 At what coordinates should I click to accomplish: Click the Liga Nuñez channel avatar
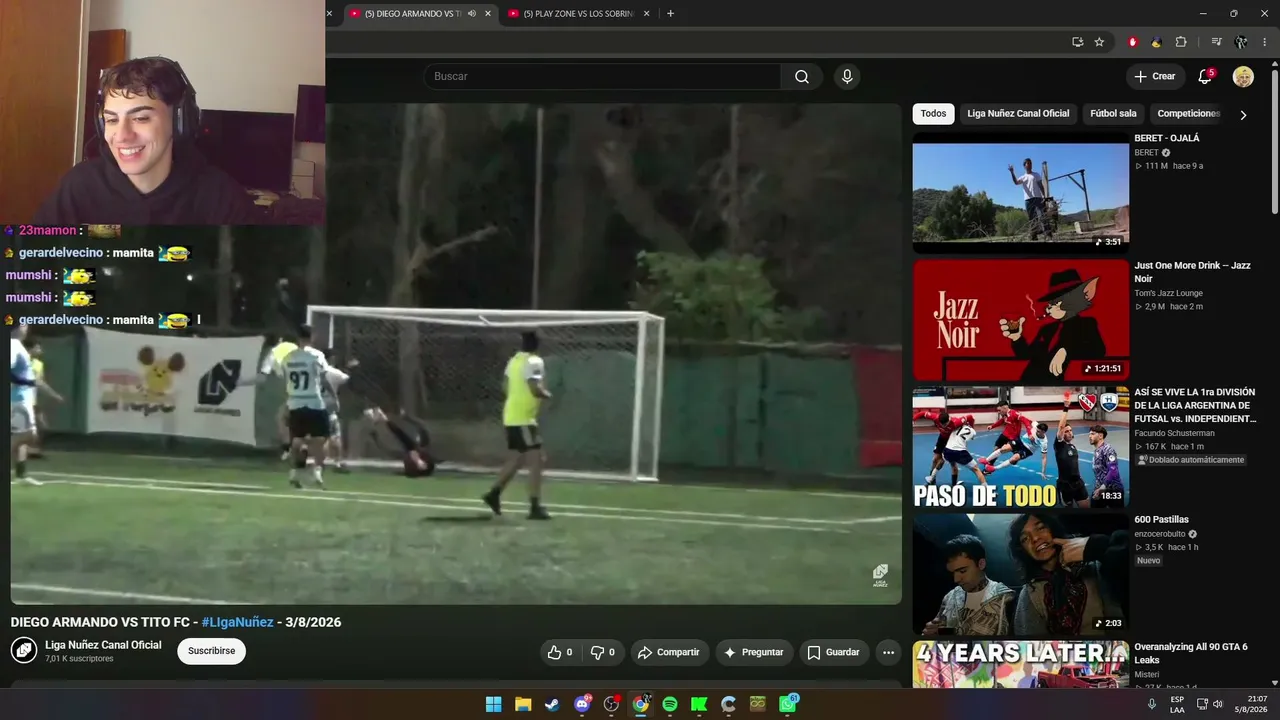pos(24,651)
